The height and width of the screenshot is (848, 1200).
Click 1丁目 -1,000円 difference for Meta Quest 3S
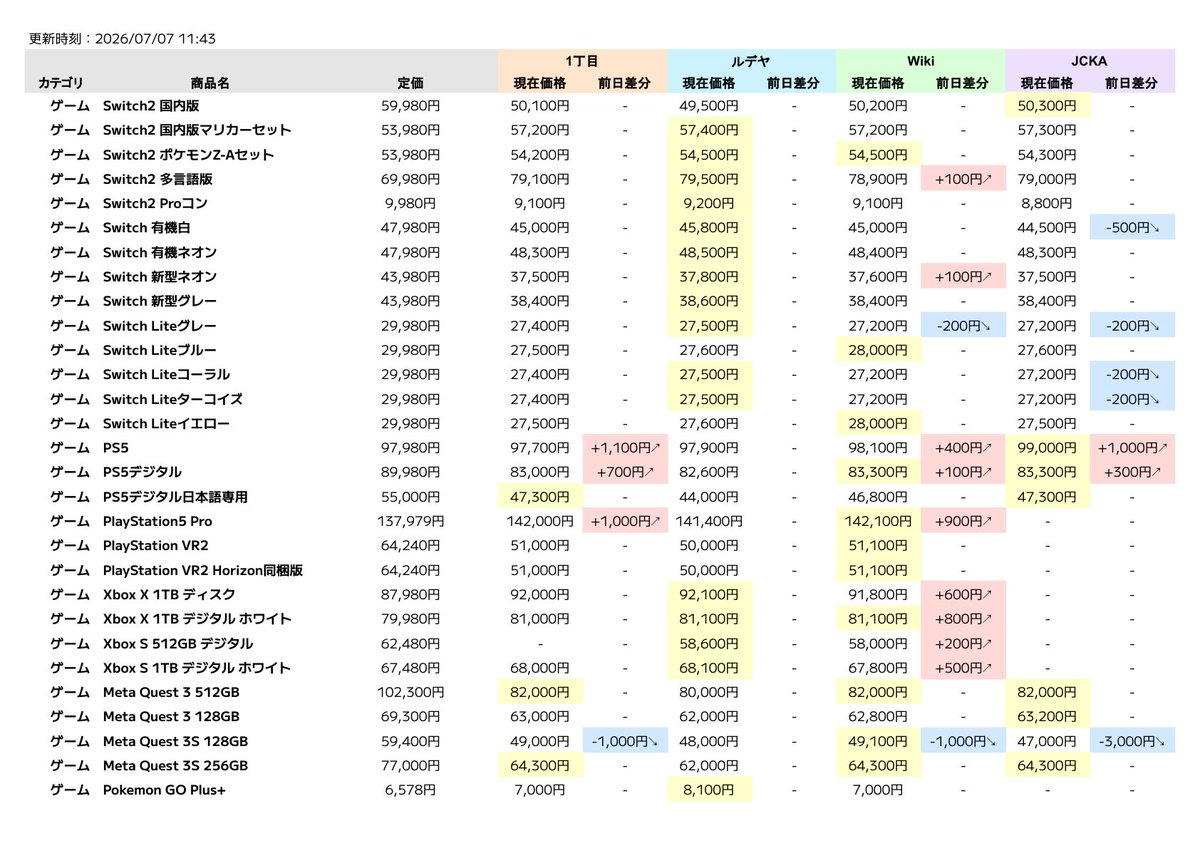pos(624,742)
